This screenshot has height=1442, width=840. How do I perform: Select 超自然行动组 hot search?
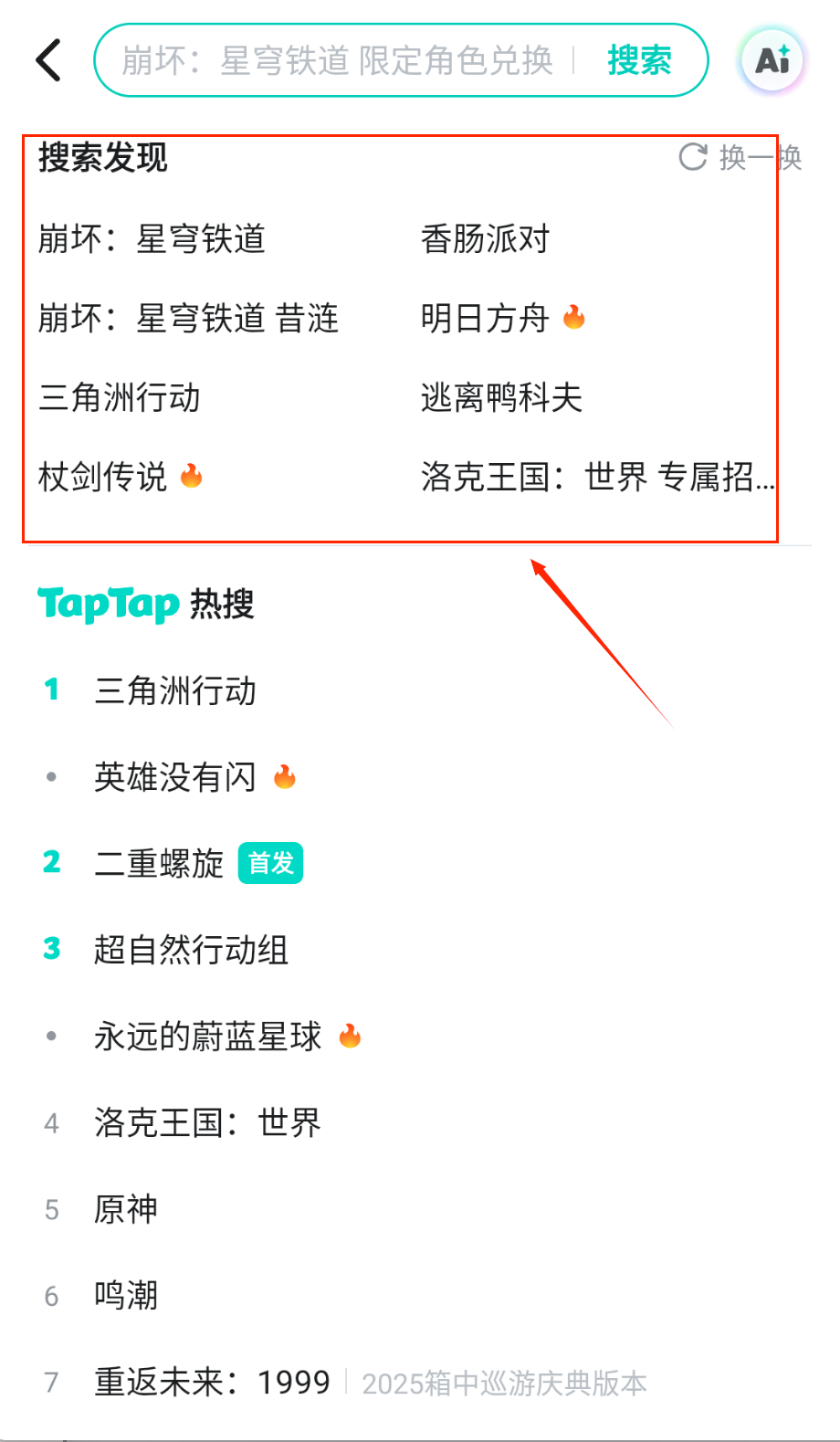(191, 950)
